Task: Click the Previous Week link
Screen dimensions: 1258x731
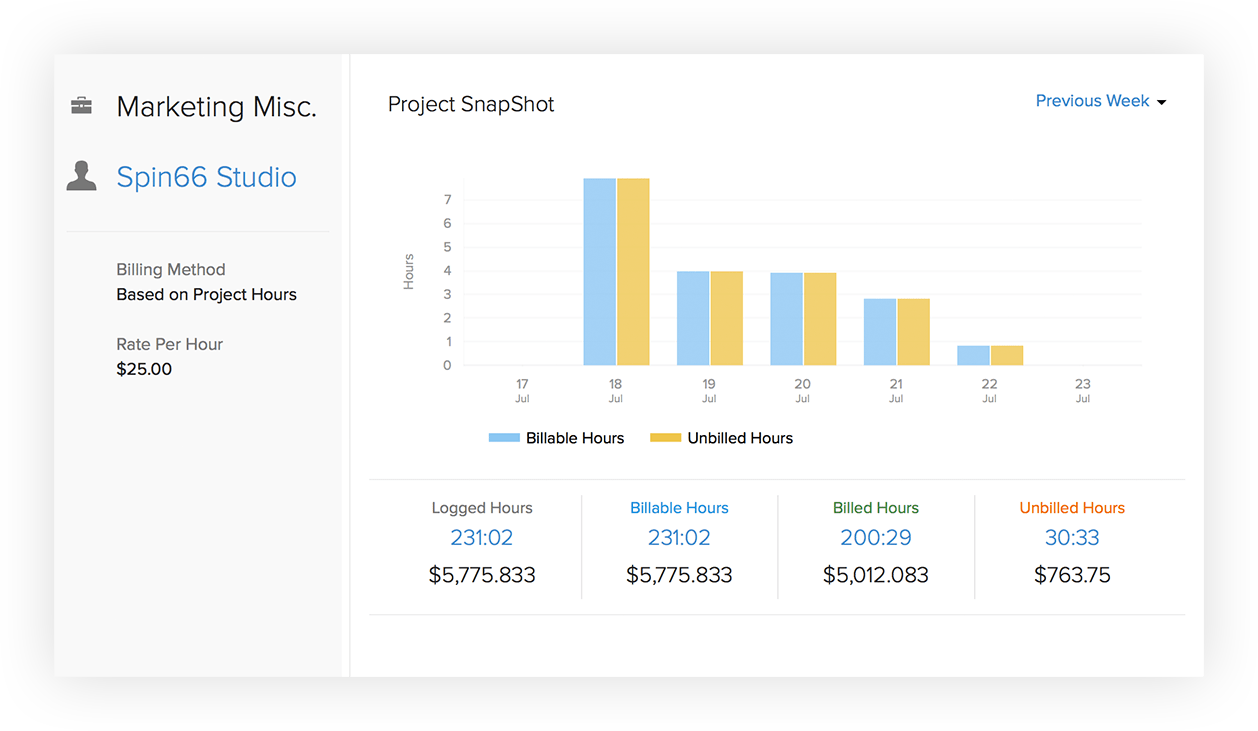Action: [1092, 100]
